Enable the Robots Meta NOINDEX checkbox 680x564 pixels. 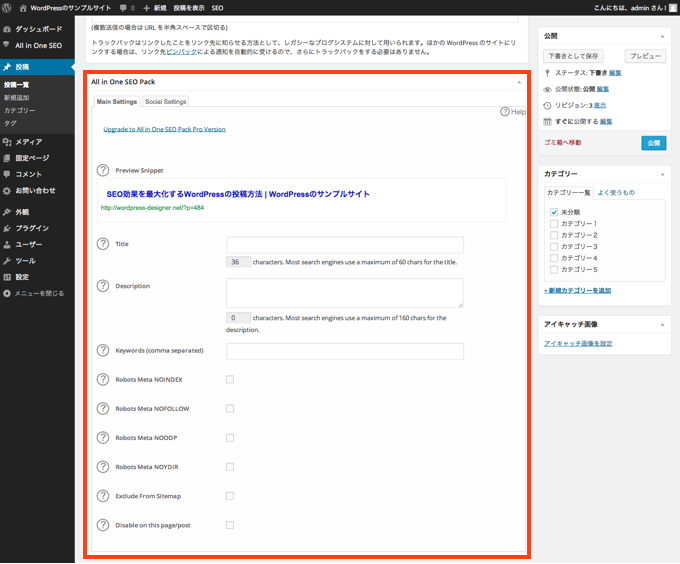point(230,379)
